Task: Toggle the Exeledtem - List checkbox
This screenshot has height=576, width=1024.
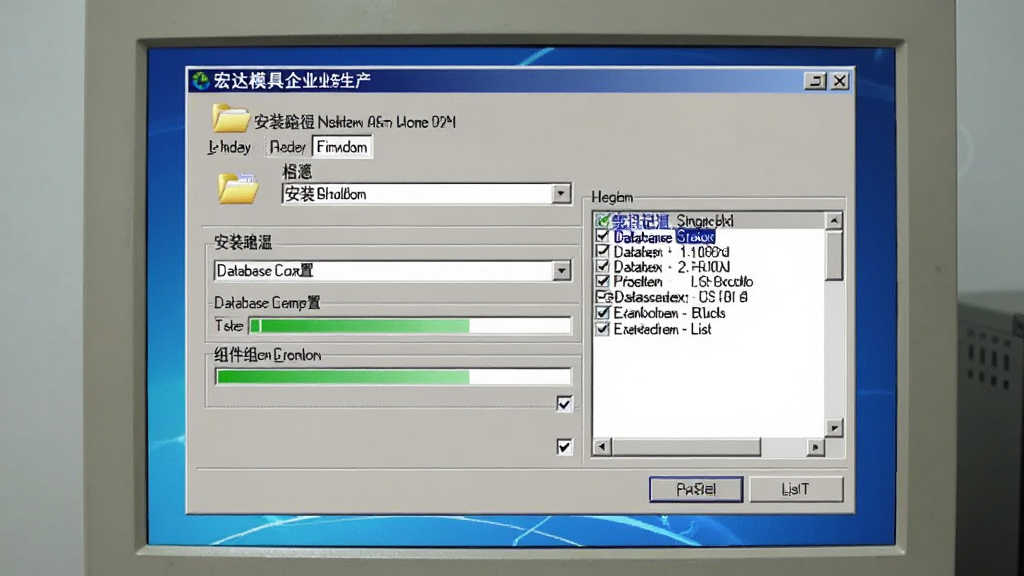Action: tap(603, 328)
